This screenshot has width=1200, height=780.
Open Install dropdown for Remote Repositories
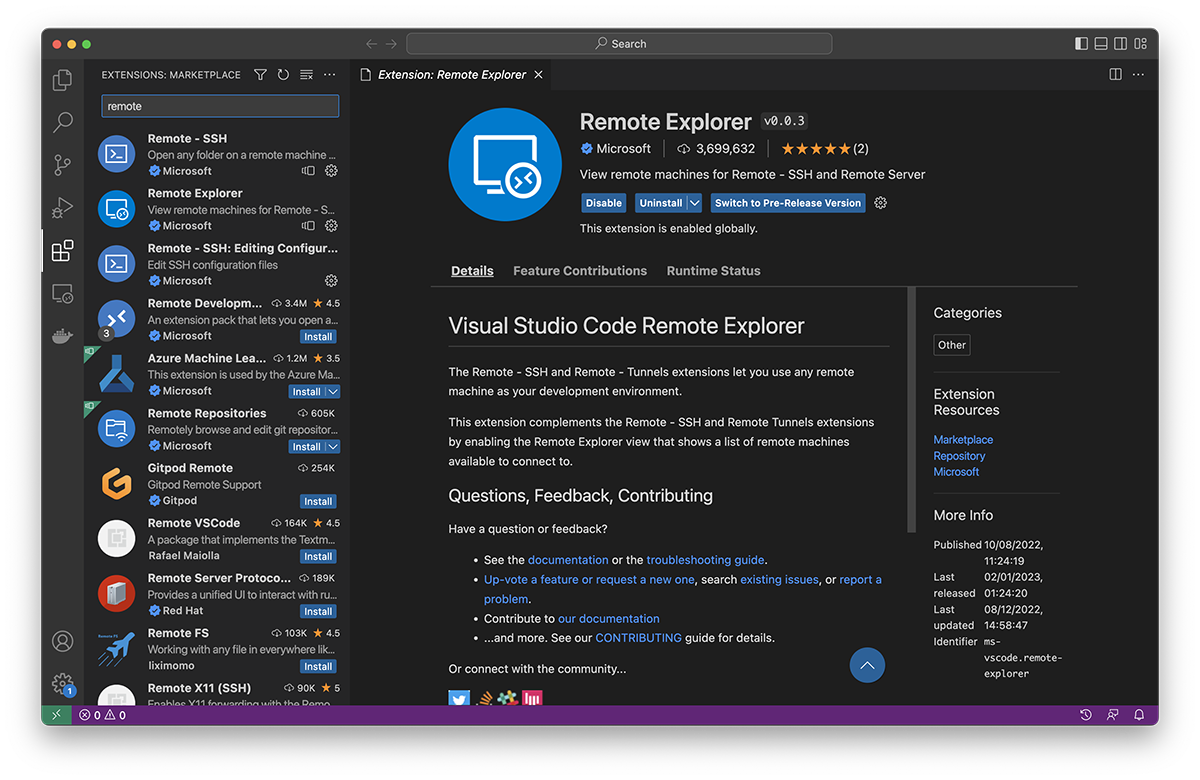333,447
